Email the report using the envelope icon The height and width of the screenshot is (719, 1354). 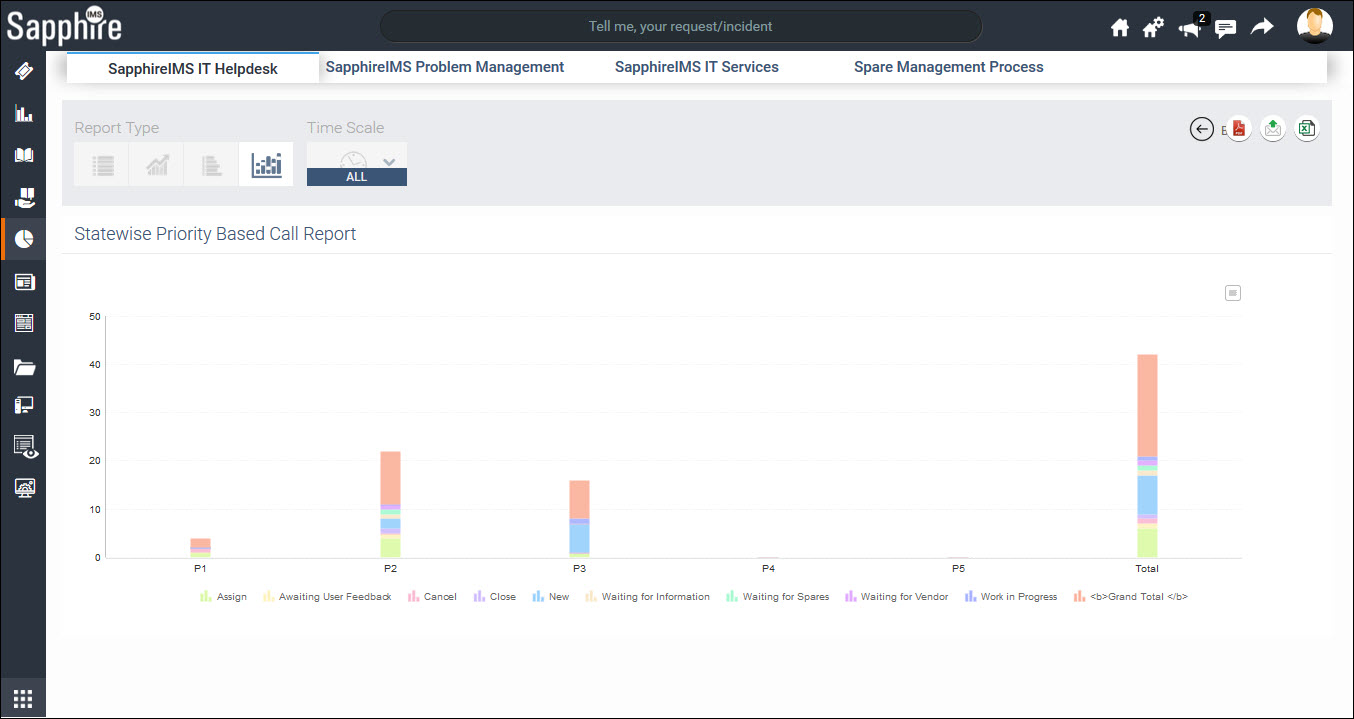tap(1272, 128)
